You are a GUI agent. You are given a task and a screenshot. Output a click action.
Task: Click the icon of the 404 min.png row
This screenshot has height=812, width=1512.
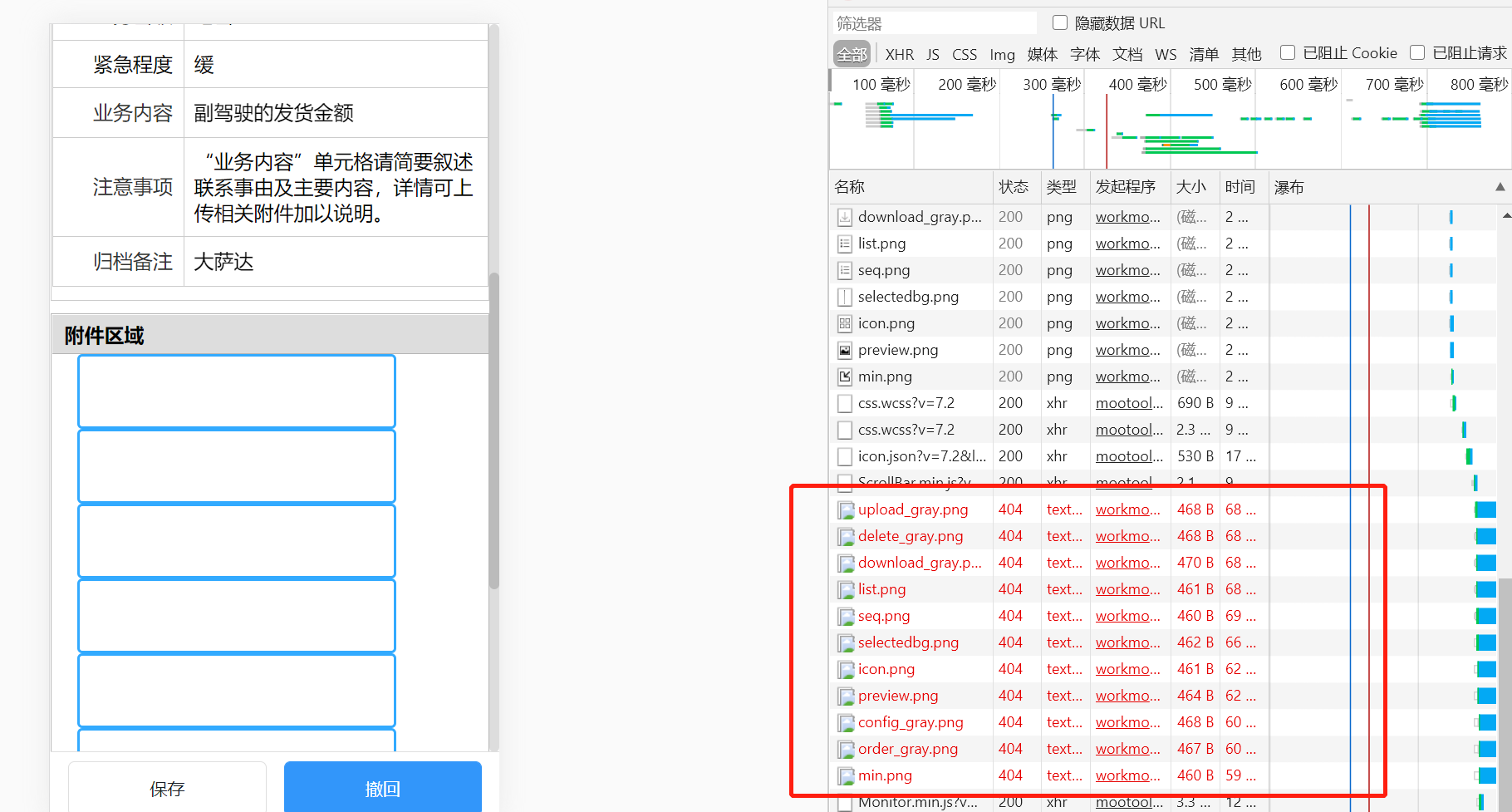(x=846, y=775)
